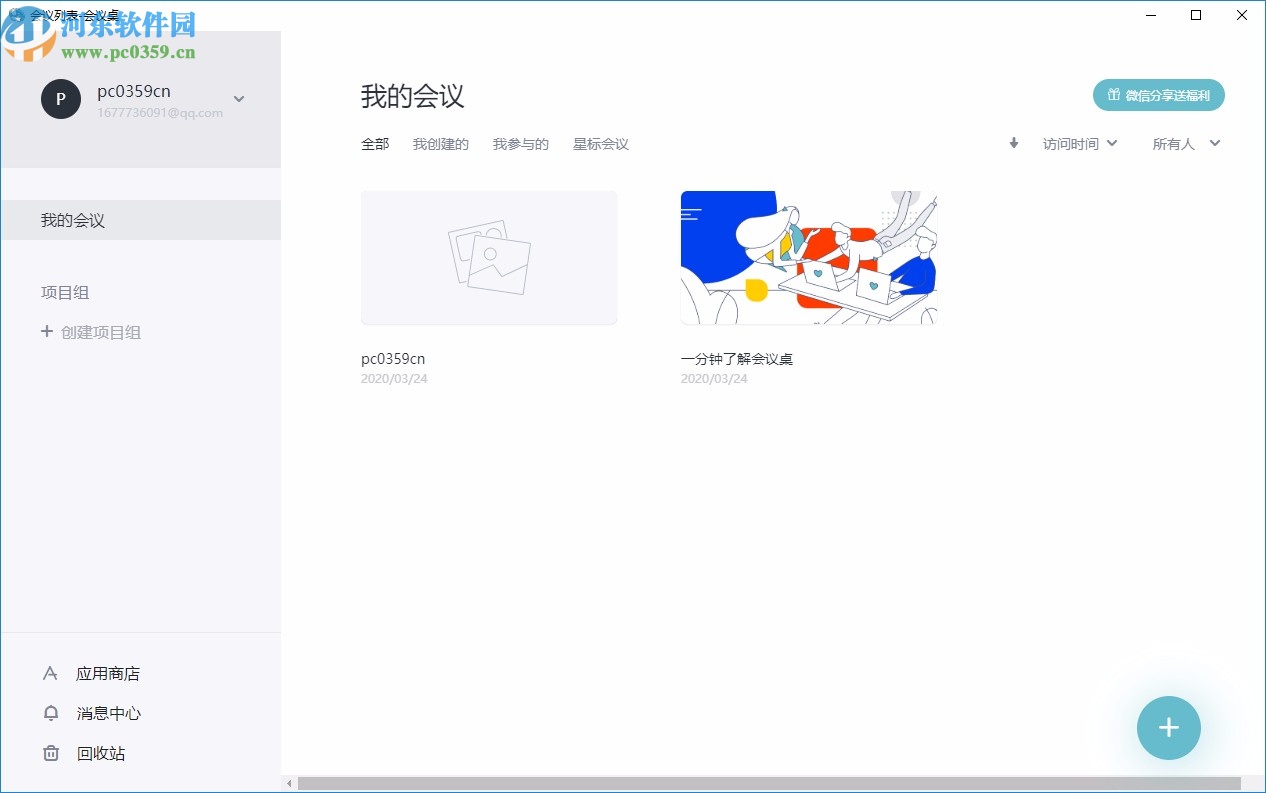The image size is (1266, 793).
Task: Click the app icon in the title bar
Action: pyautogui.click(x=15, y=15)
